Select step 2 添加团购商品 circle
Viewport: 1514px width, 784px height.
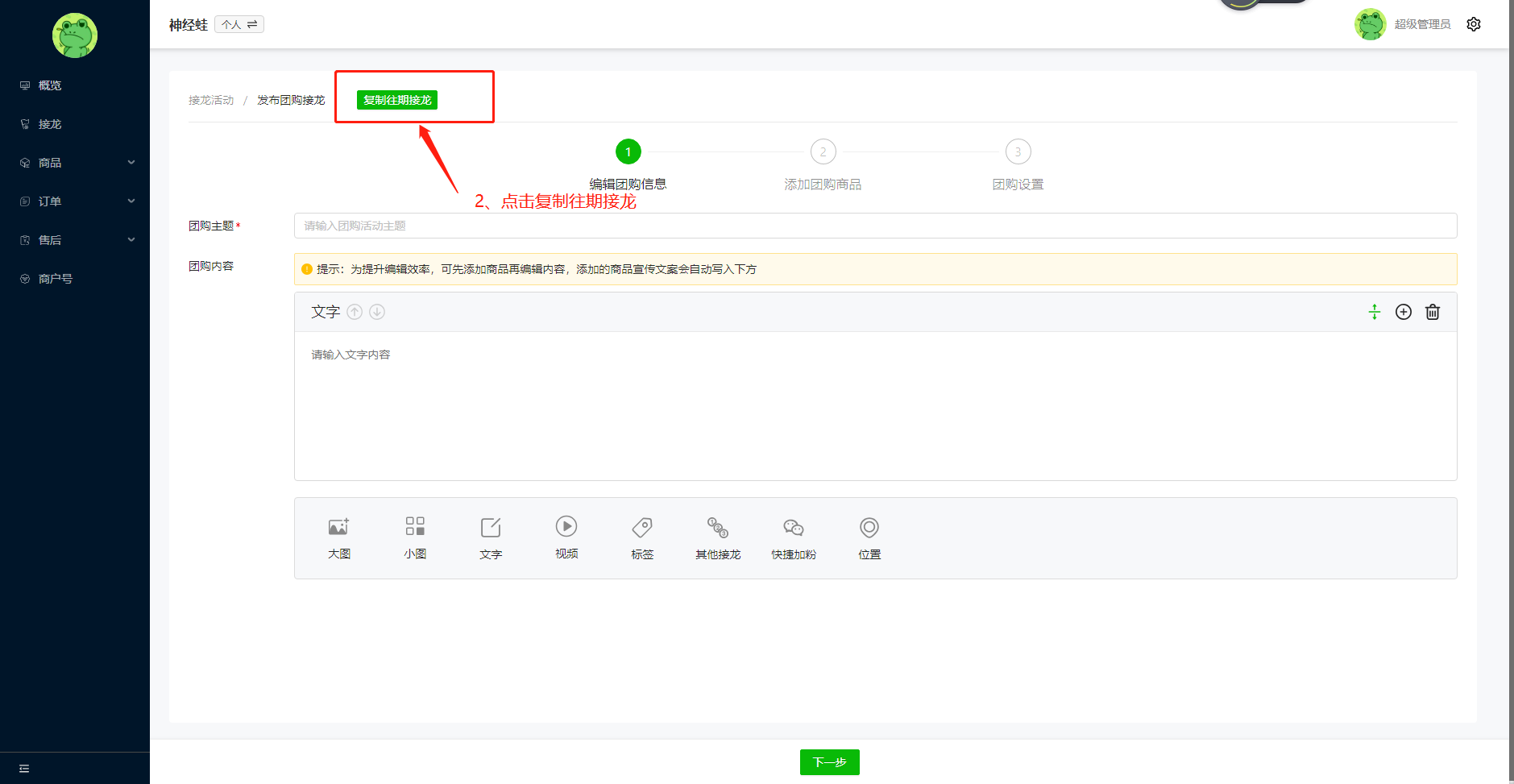pos(823,151)
